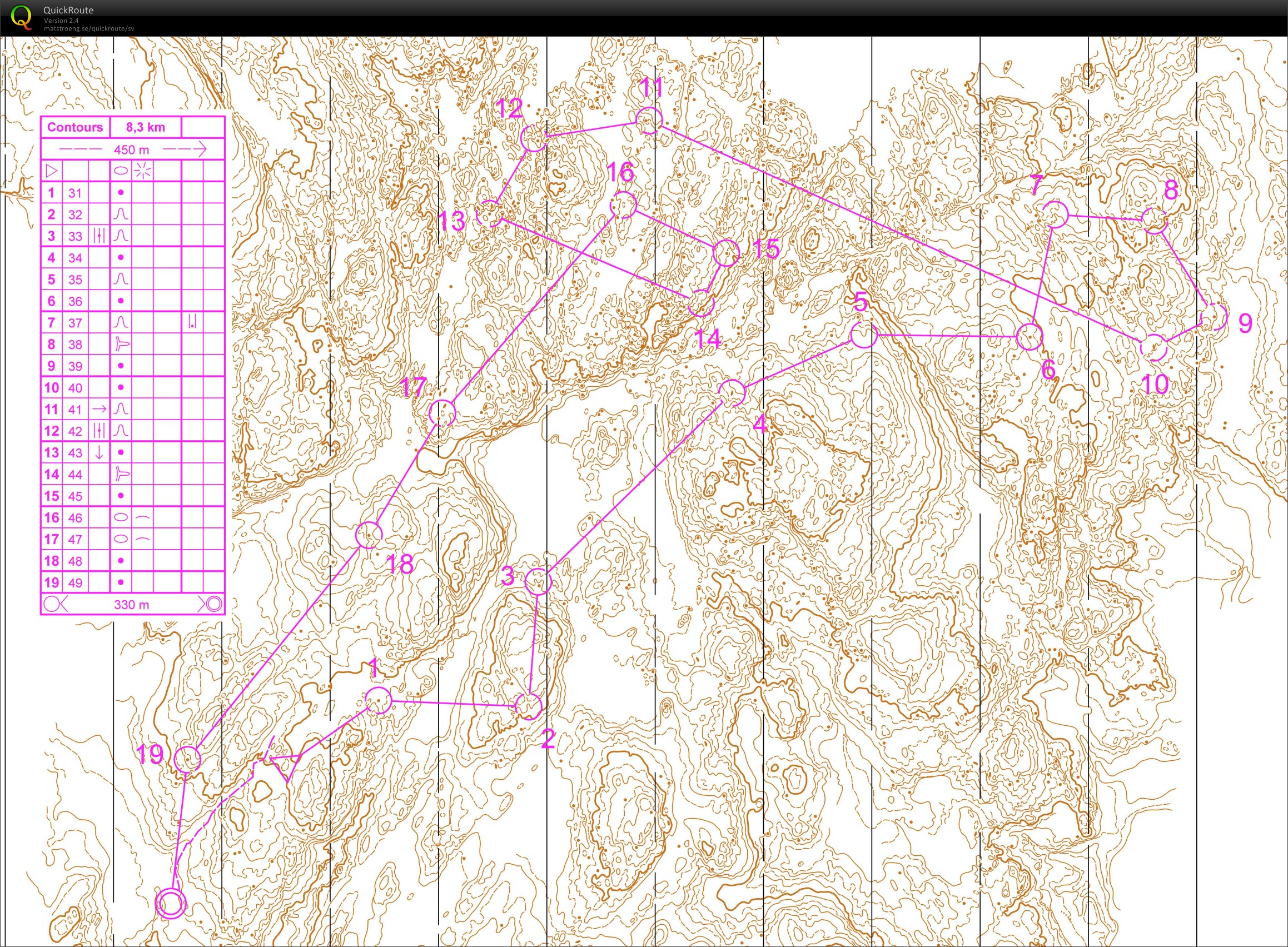
Task: Click control code 49 in the table
Action: click(75, 583)
